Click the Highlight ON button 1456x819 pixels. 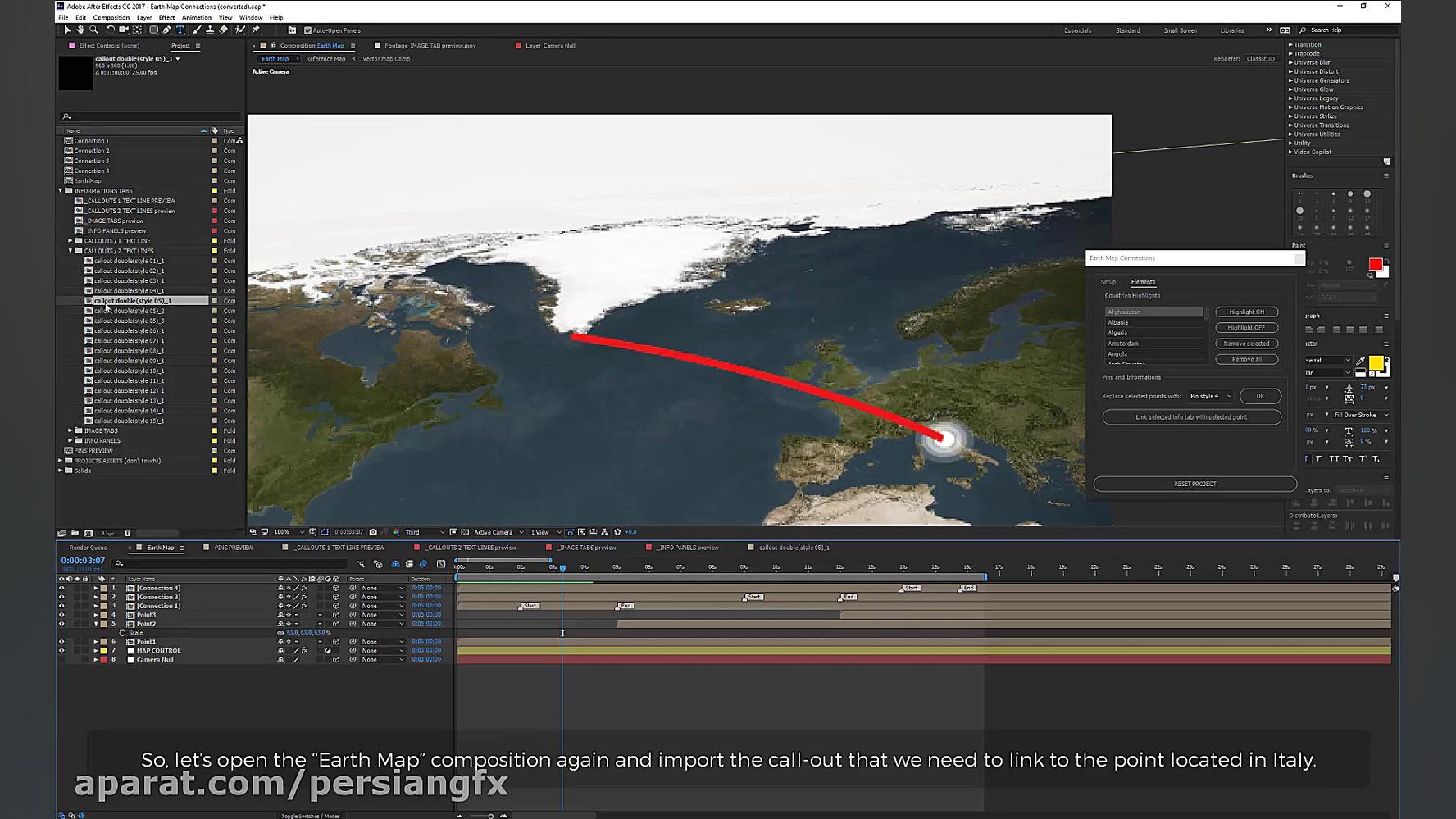(1246, 312)
